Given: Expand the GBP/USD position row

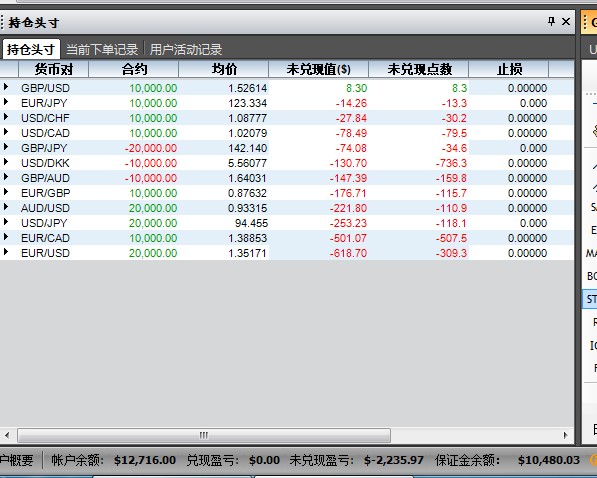Looking at the screenshot, I should [x=6, y=87].
